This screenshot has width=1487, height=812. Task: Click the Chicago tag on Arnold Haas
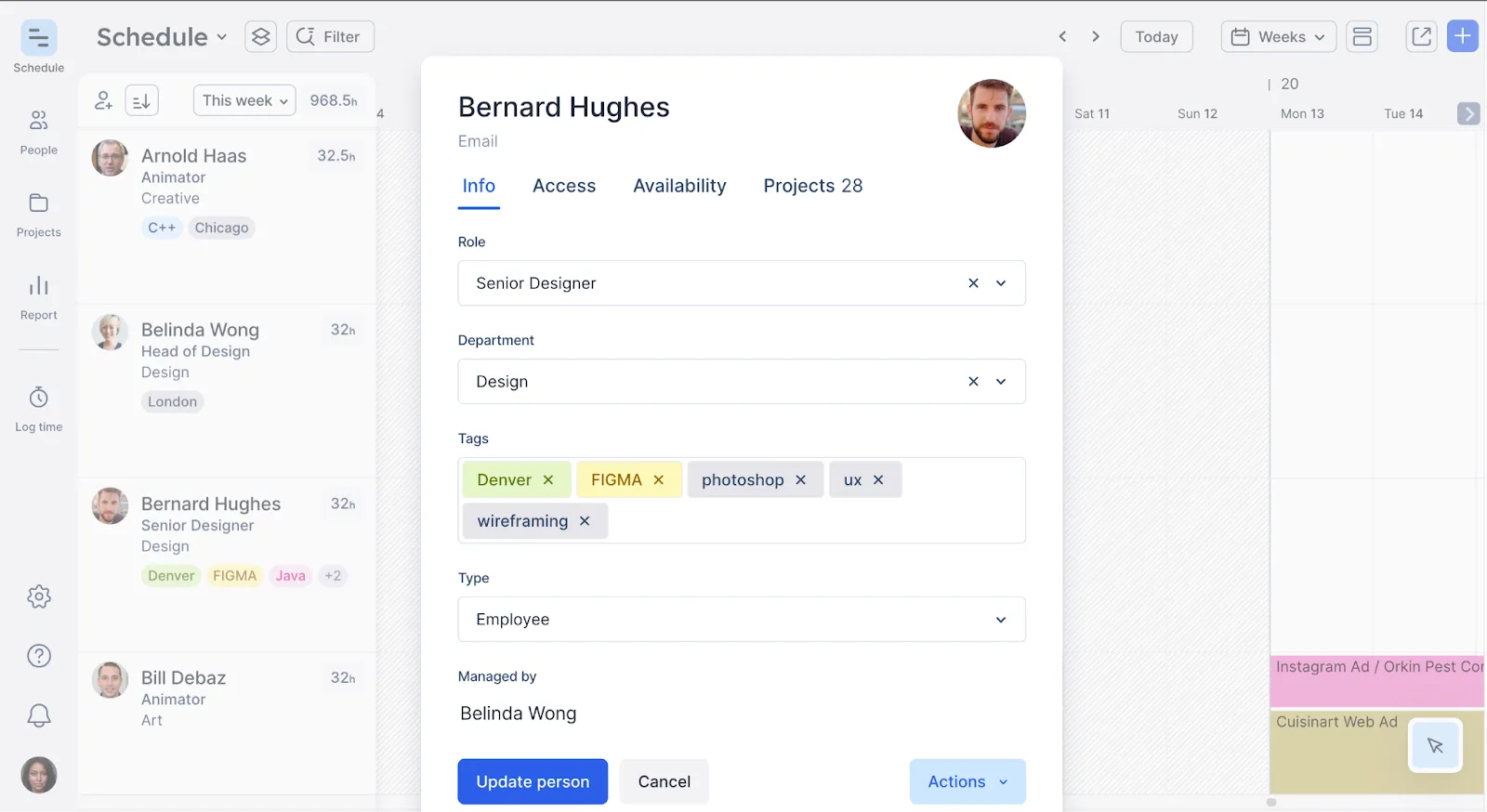tap(221, 228)
